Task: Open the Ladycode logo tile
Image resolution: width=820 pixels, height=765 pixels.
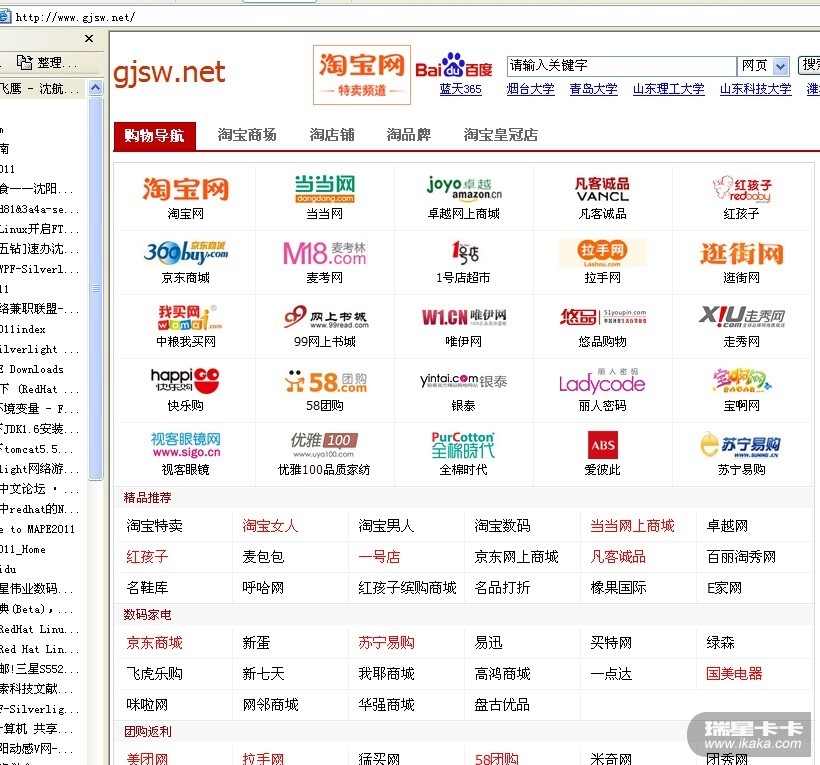Action: 602,382
